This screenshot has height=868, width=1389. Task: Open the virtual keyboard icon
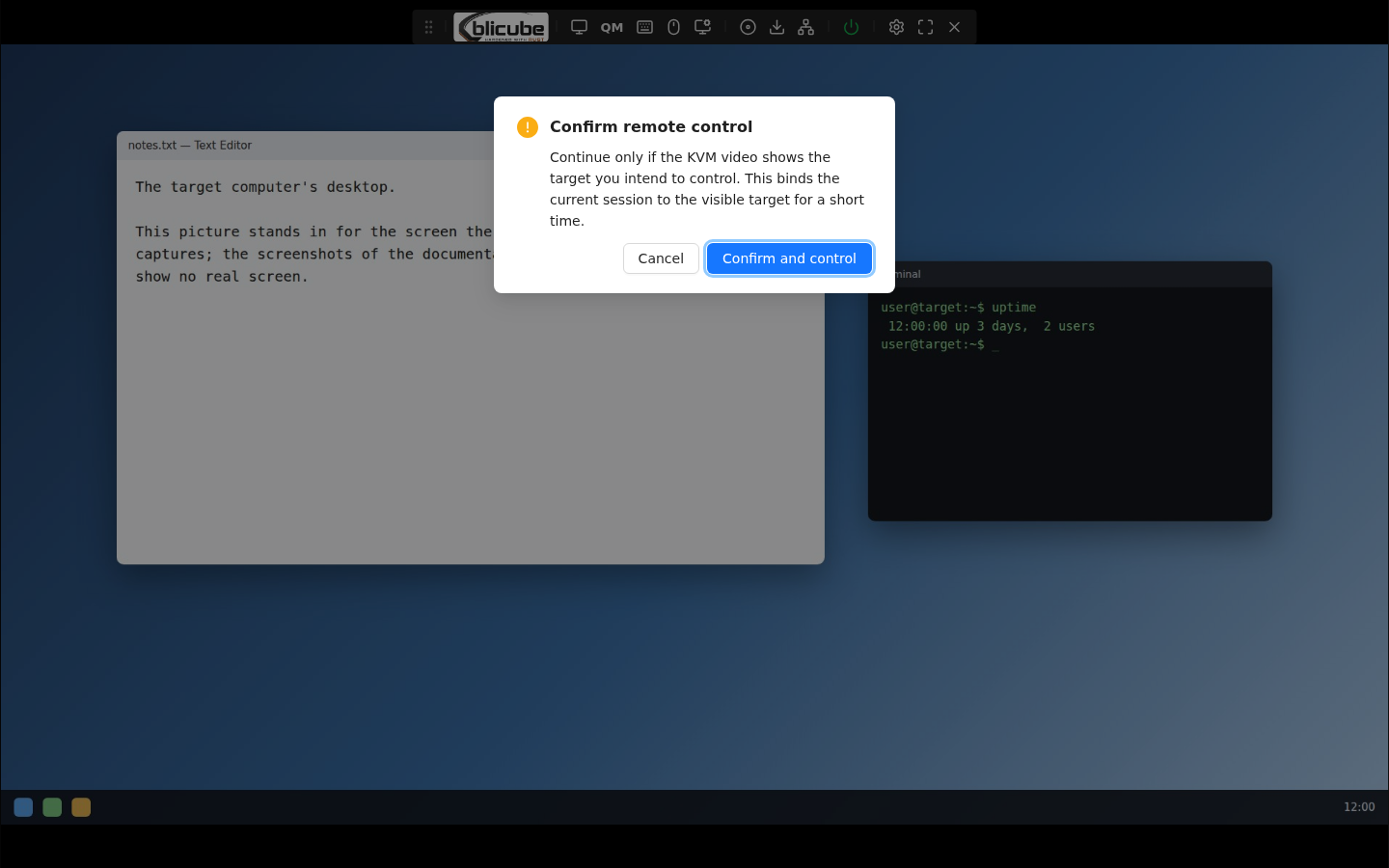(x=645, y=27)
